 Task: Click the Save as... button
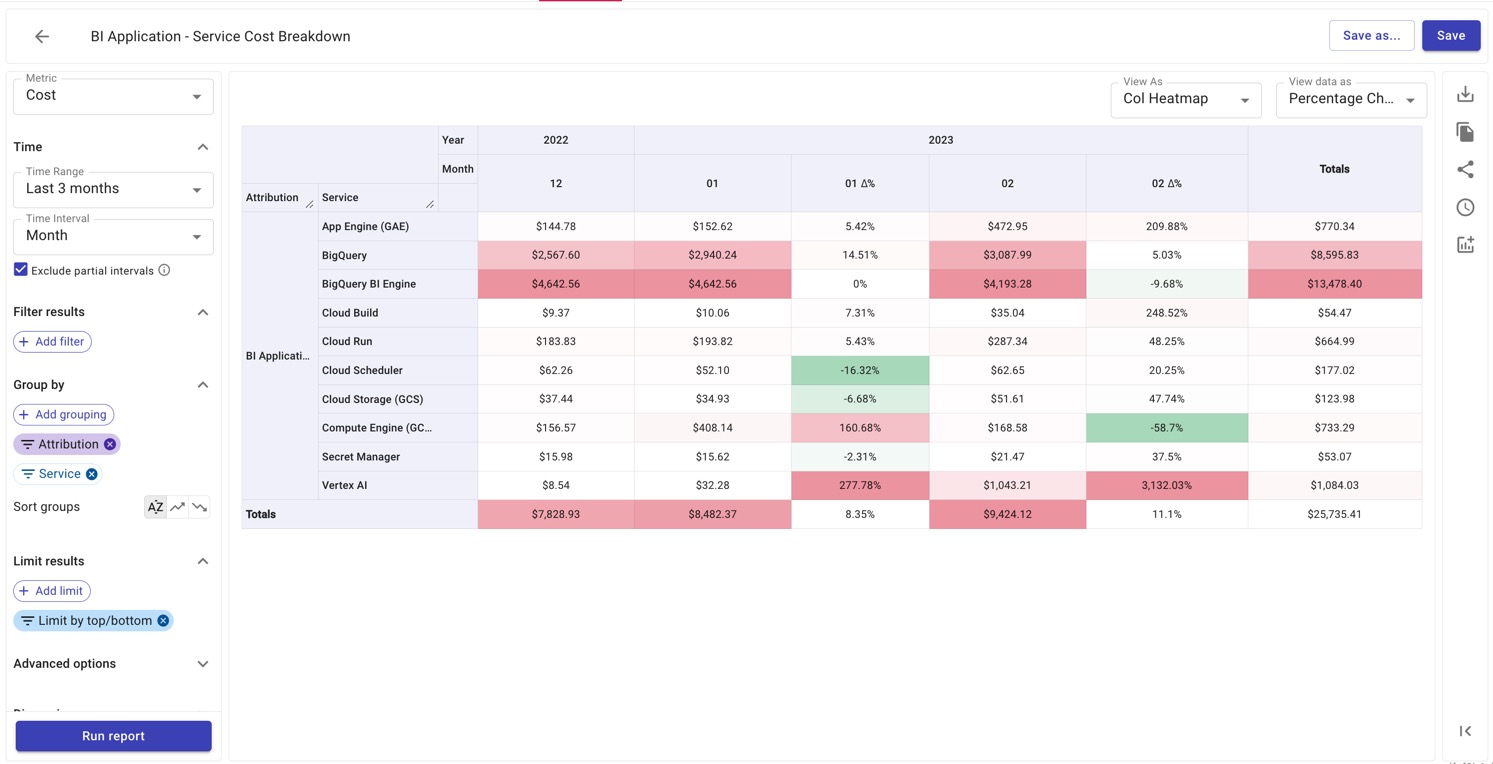[1371, 36]
